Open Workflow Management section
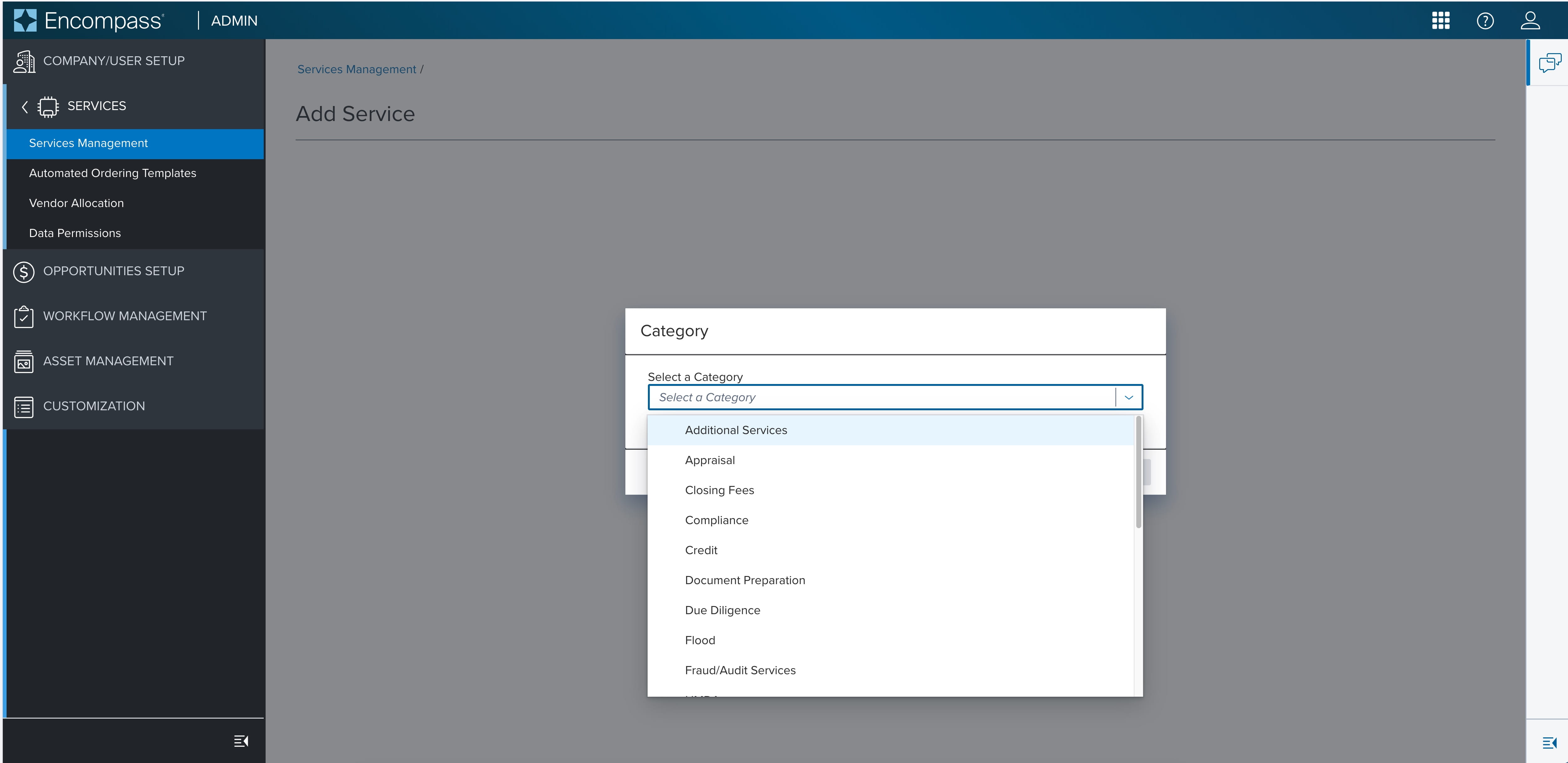Screen dimensions: 1568x763 pyautogui.click(x=124, y=316)
